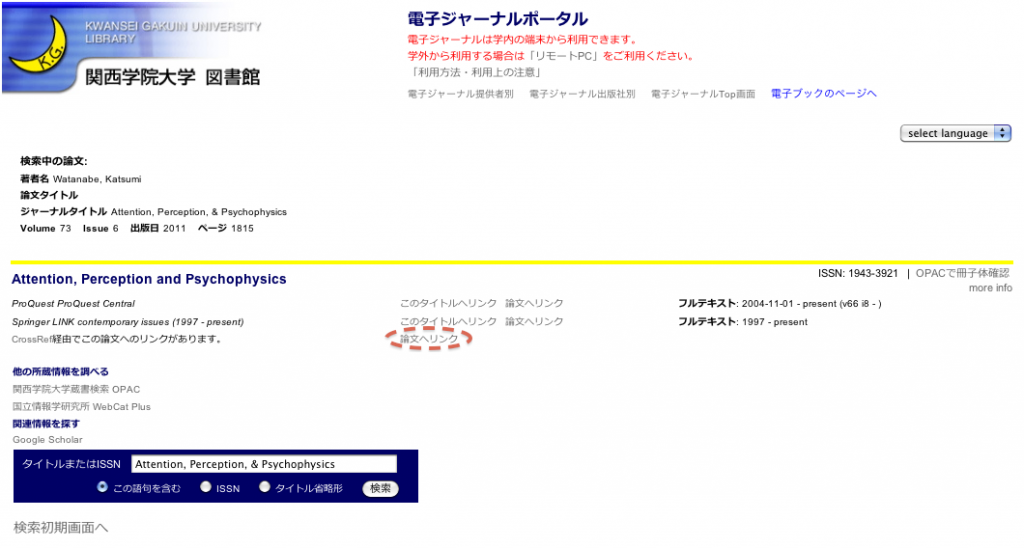Screen dimensions: 1024x548
Task: Click the circled 論文へリンク CrossRef link
Action: 429,340
